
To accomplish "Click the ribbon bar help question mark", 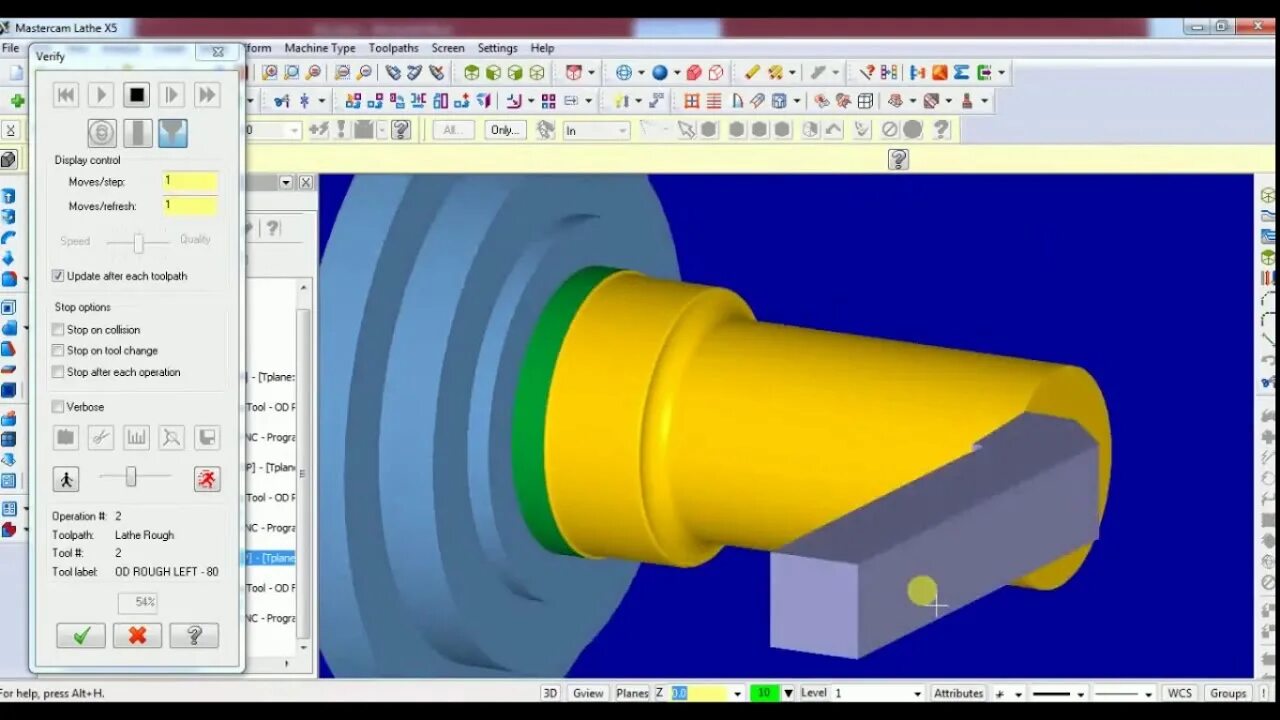I will point(898,159).
